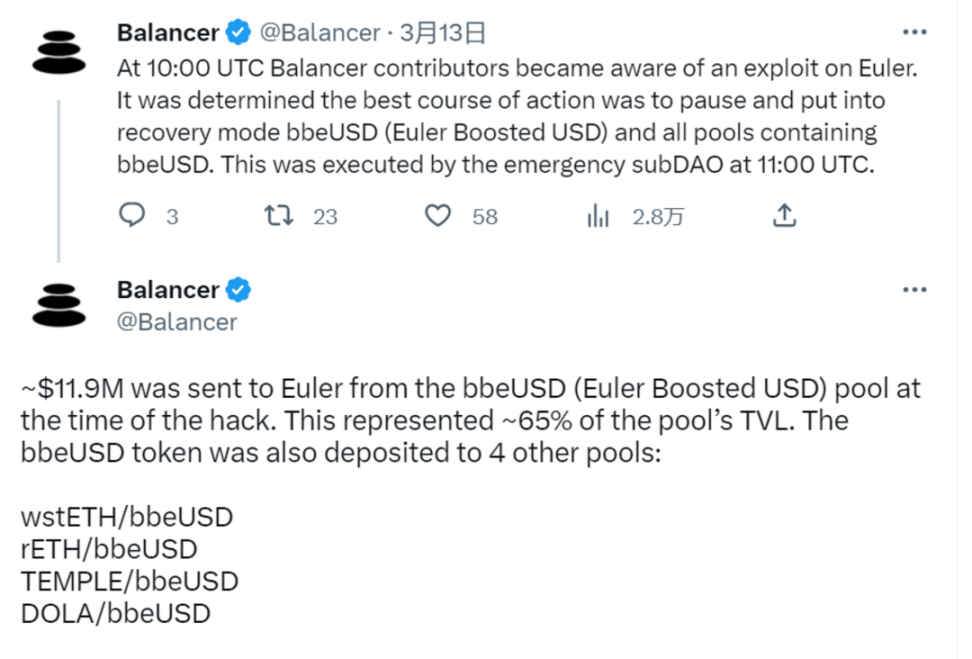Click verified badge in the first tweet header
This screenshot has height=659, width=972.
[237, 33]
